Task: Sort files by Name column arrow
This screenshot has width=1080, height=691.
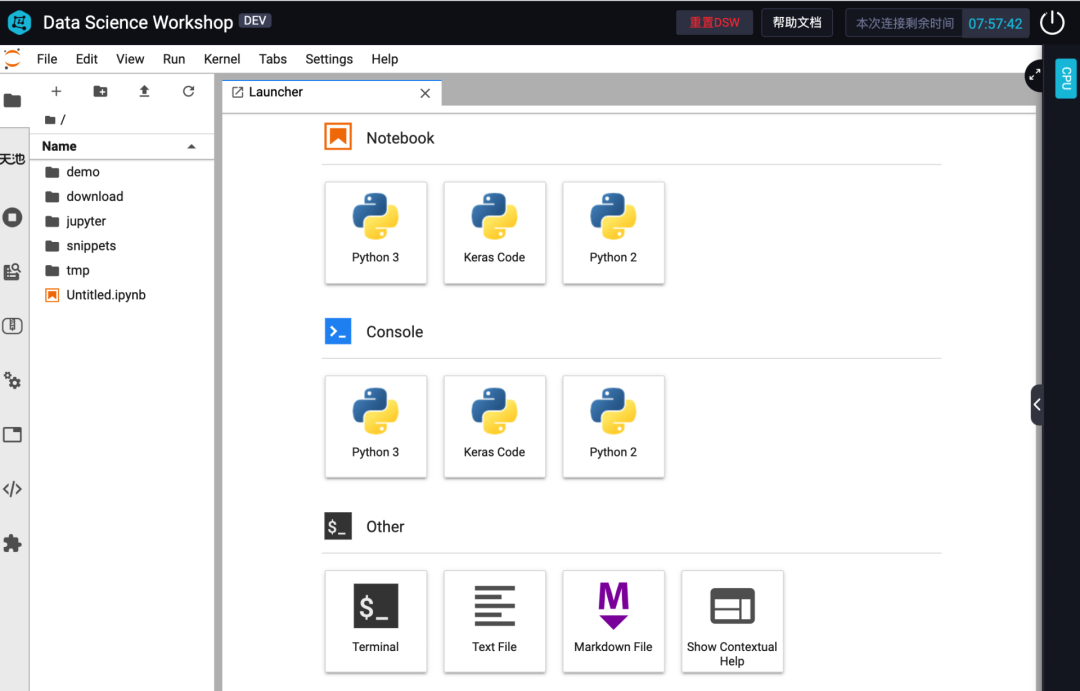Action: (x=191, y=146)
